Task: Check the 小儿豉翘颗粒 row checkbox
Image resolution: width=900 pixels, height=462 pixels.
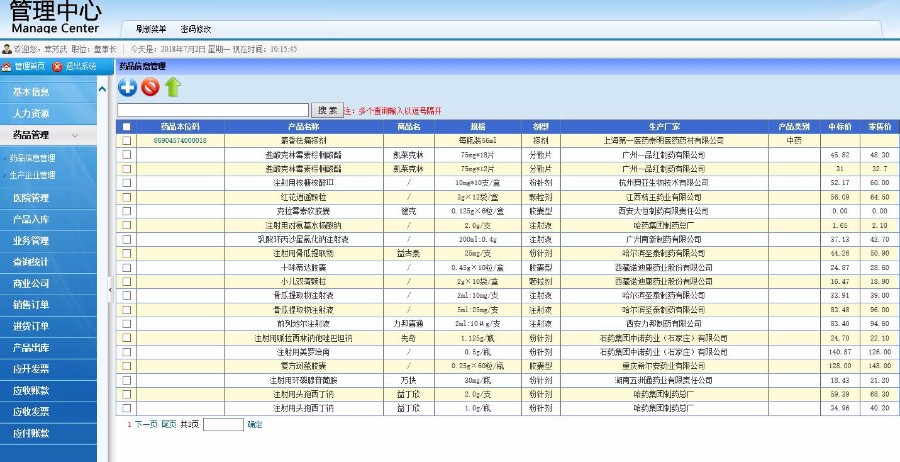Action: click(127, 281)
